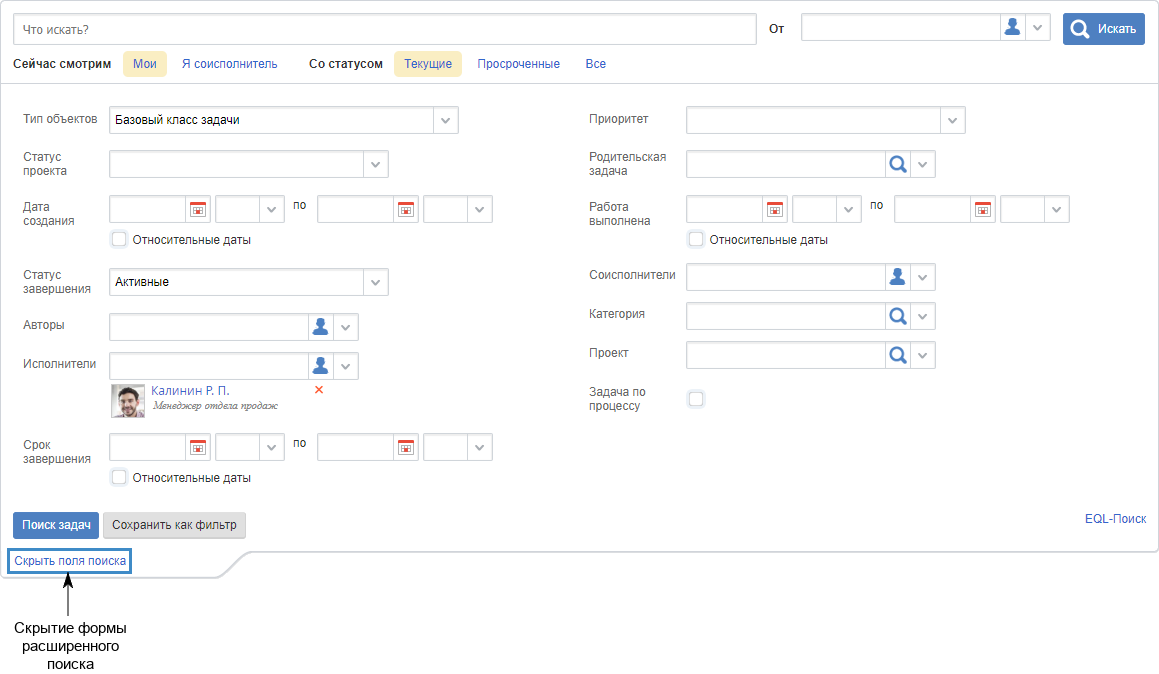Check the Задача по процессу checkbox
The width and height of the screenshot is (1159, 674).
[x=696, y=399]
